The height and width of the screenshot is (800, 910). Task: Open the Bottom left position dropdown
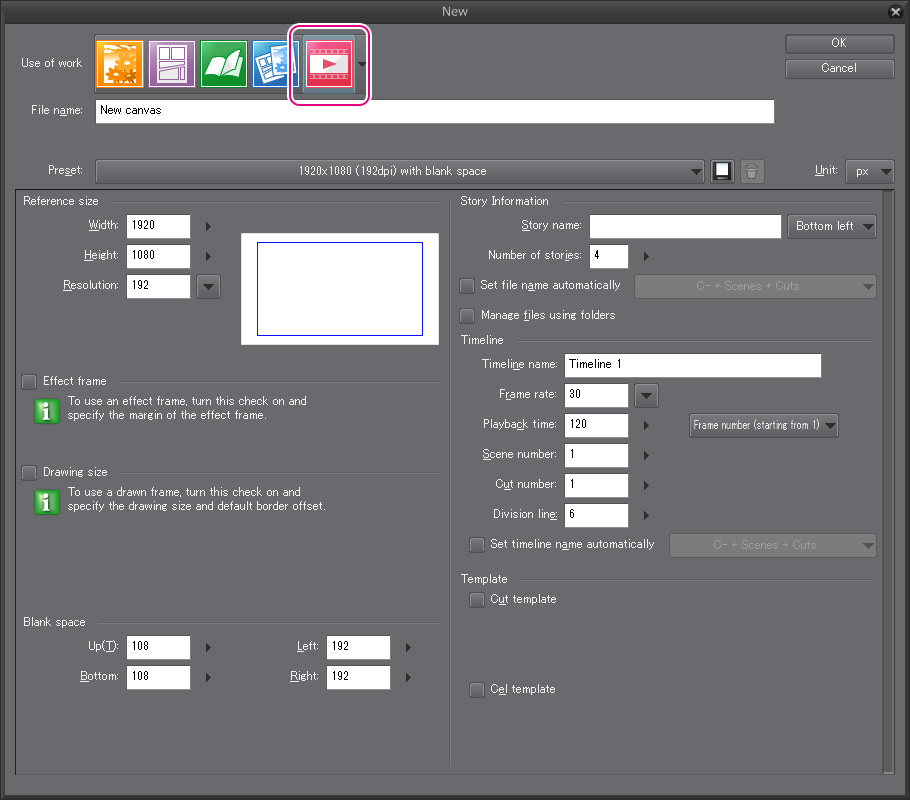tap(832, 227)
